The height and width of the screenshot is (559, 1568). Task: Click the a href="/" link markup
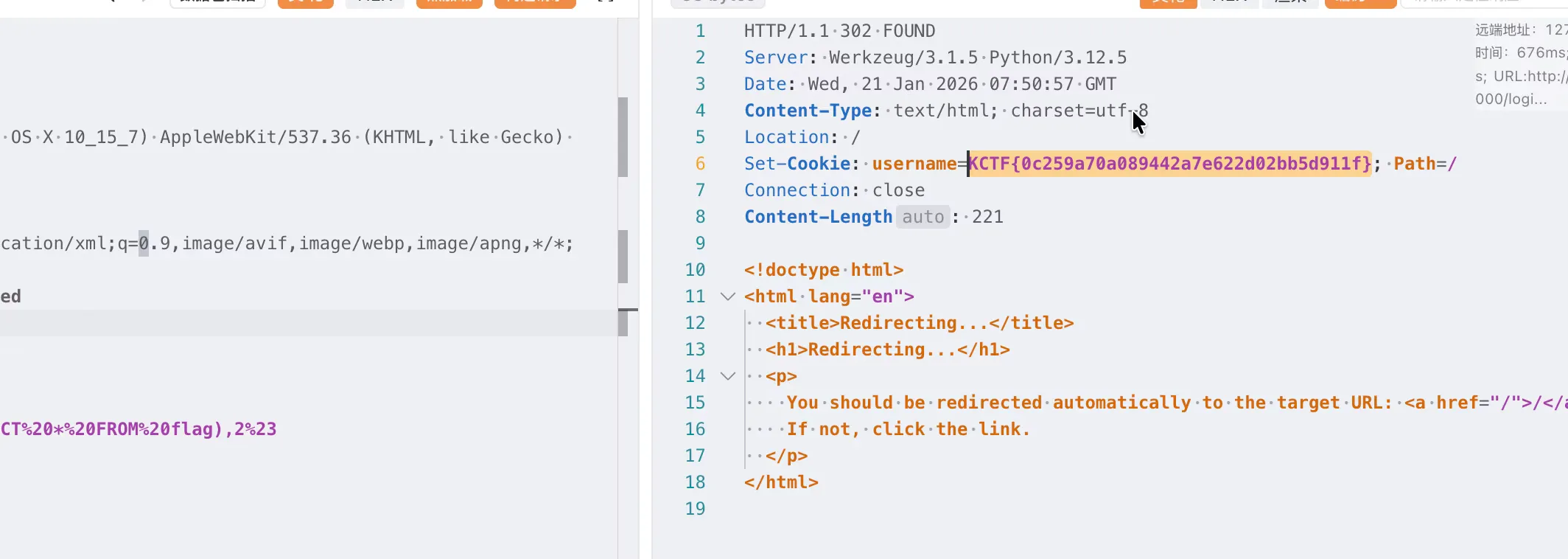click(1485, 403)
